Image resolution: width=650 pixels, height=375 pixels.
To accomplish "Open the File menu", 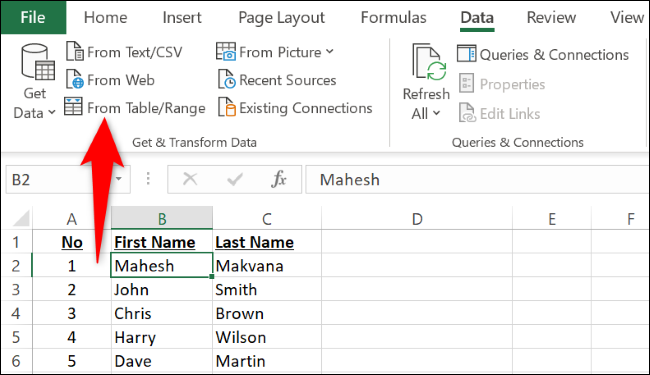I will click(x=33, y=17).
